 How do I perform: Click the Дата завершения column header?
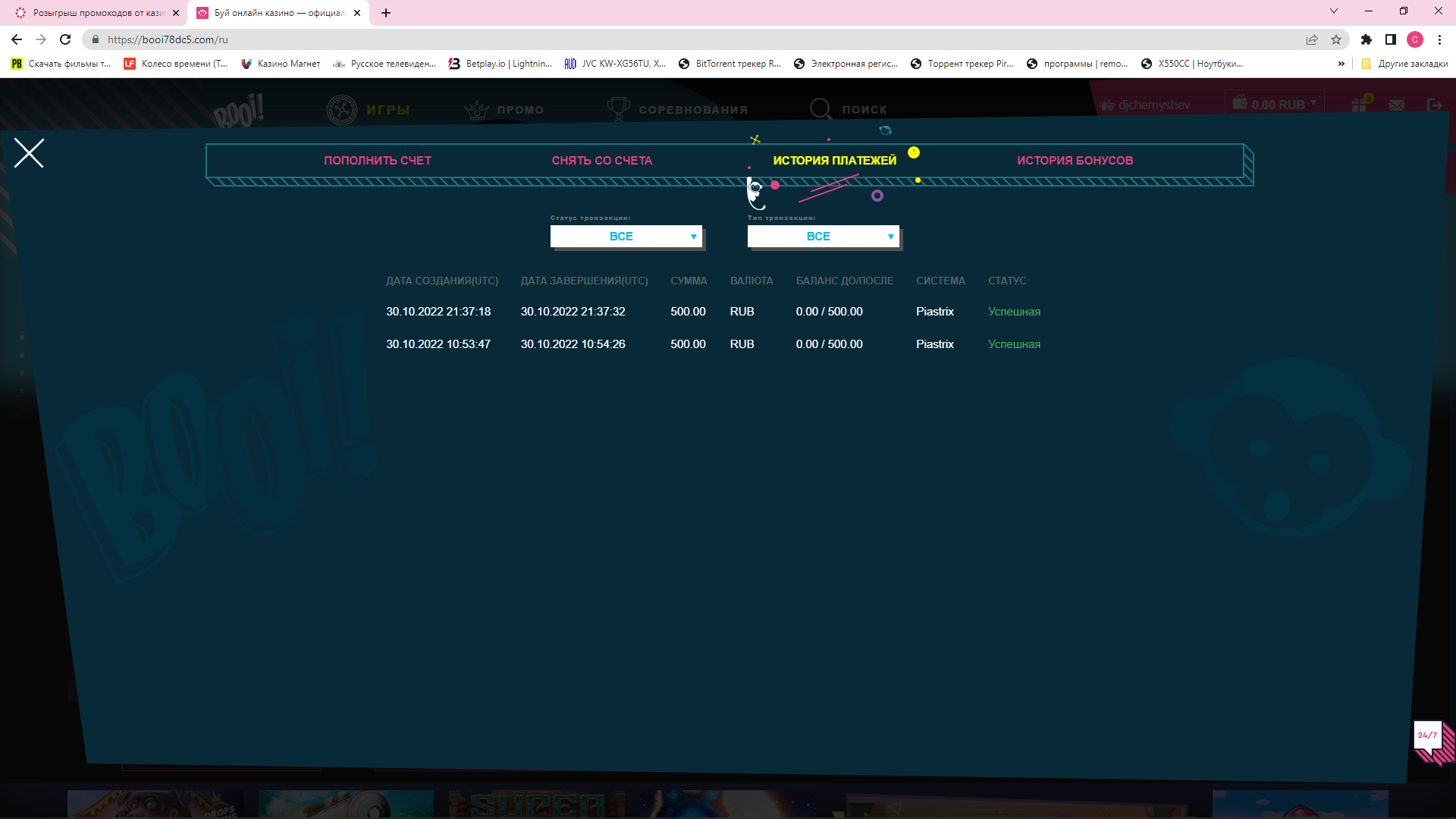coord(584,281)
